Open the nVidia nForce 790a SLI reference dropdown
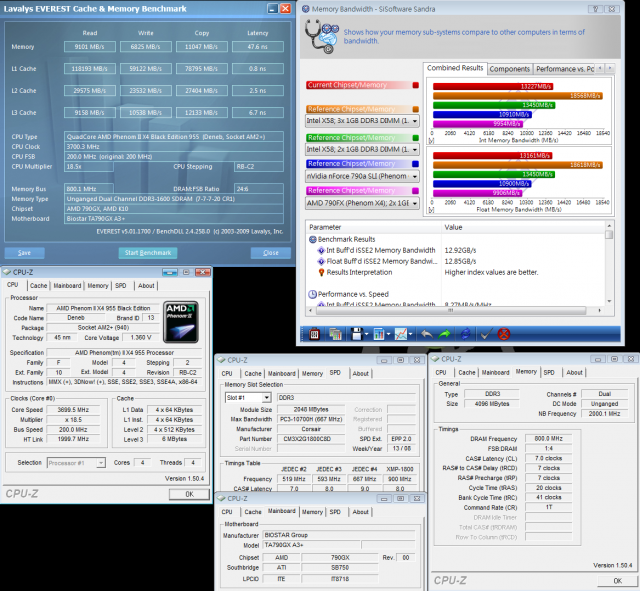Viewport: 640px width, 591px height. [x=362, y=176]
